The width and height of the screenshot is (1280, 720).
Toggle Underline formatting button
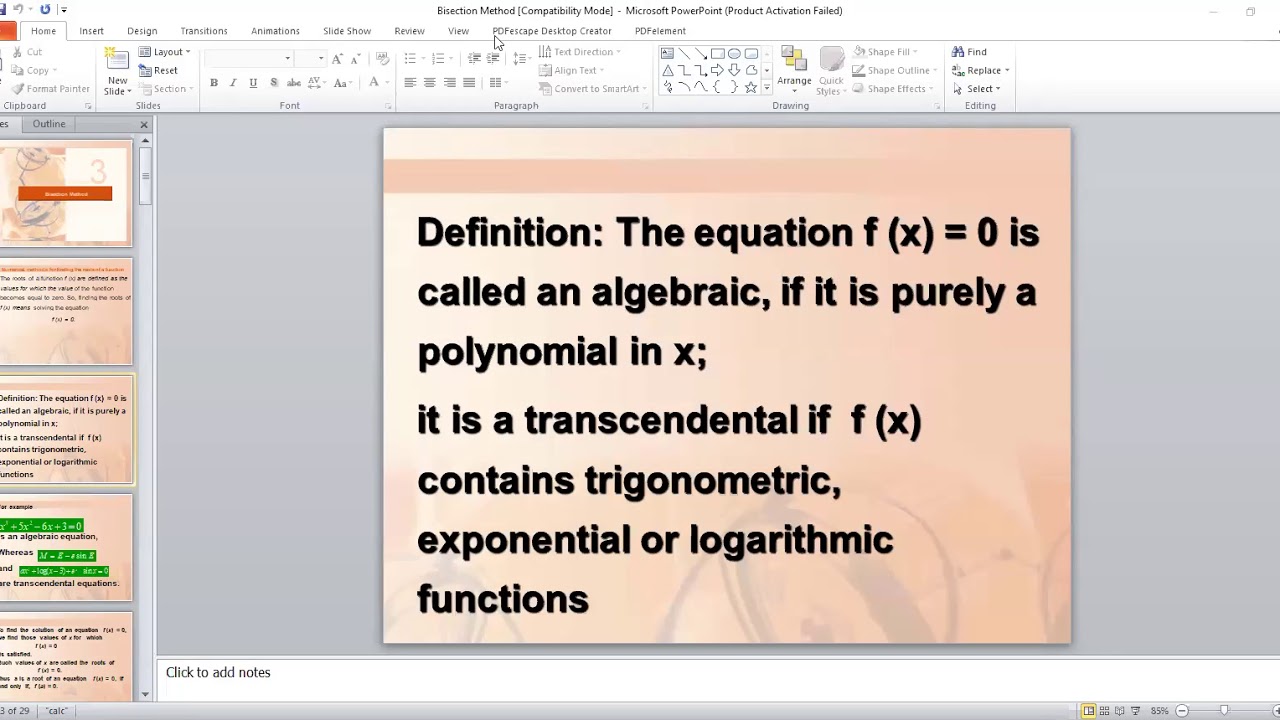point(253,83)
